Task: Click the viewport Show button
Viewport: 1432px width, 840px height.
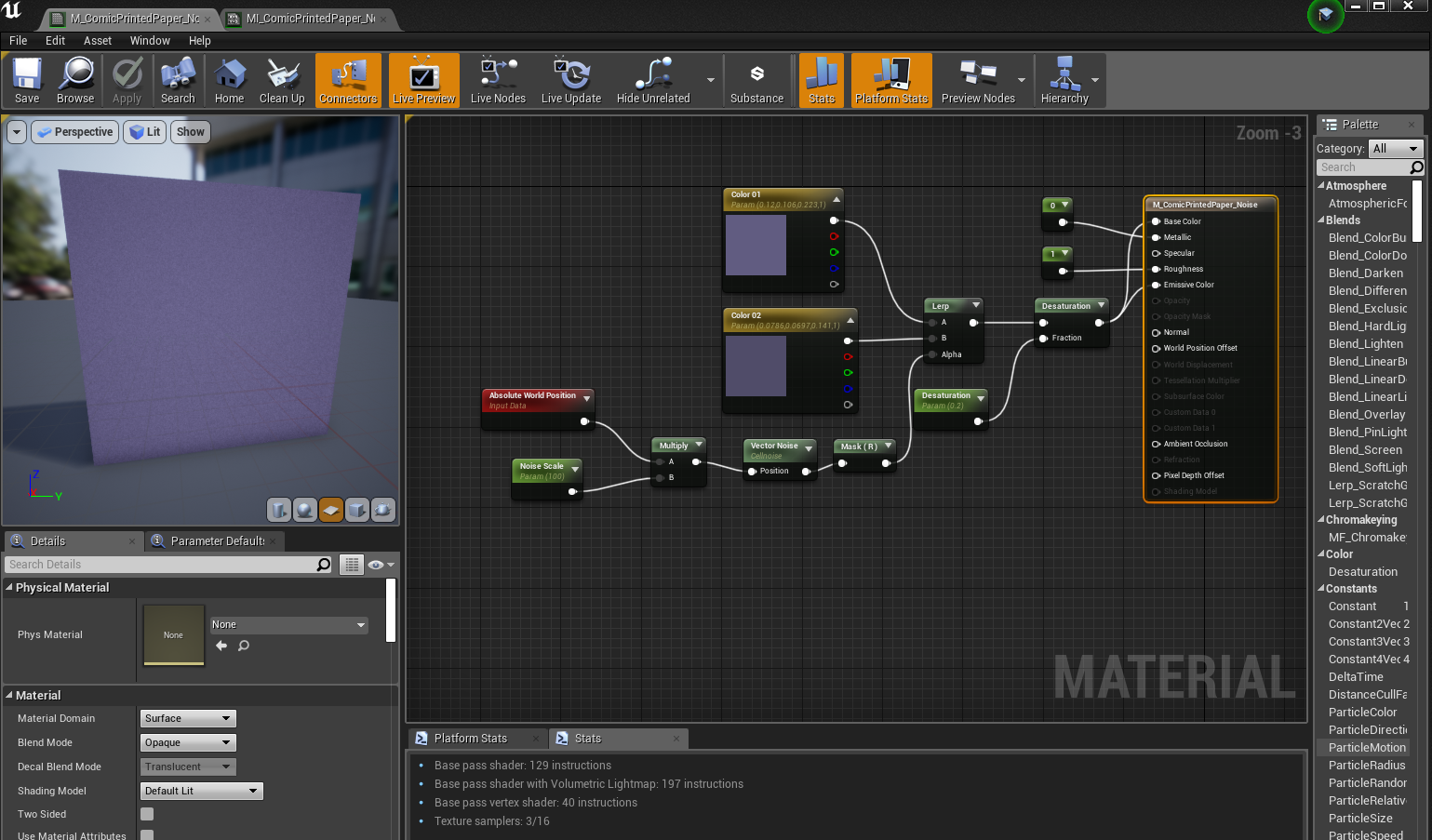Action: coord(191,132)
